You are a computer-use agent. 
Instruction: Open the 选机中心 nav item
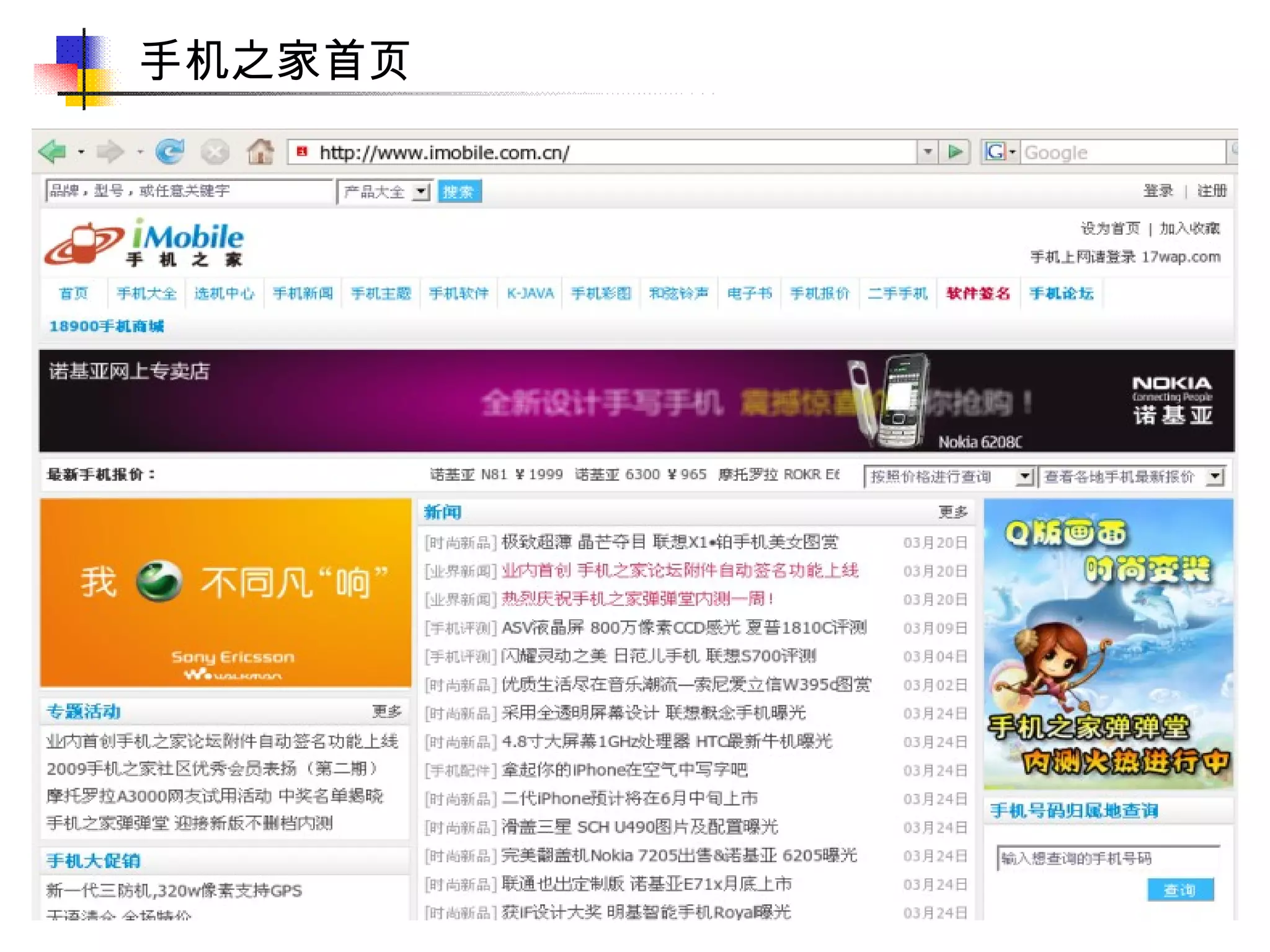[224, 293]
